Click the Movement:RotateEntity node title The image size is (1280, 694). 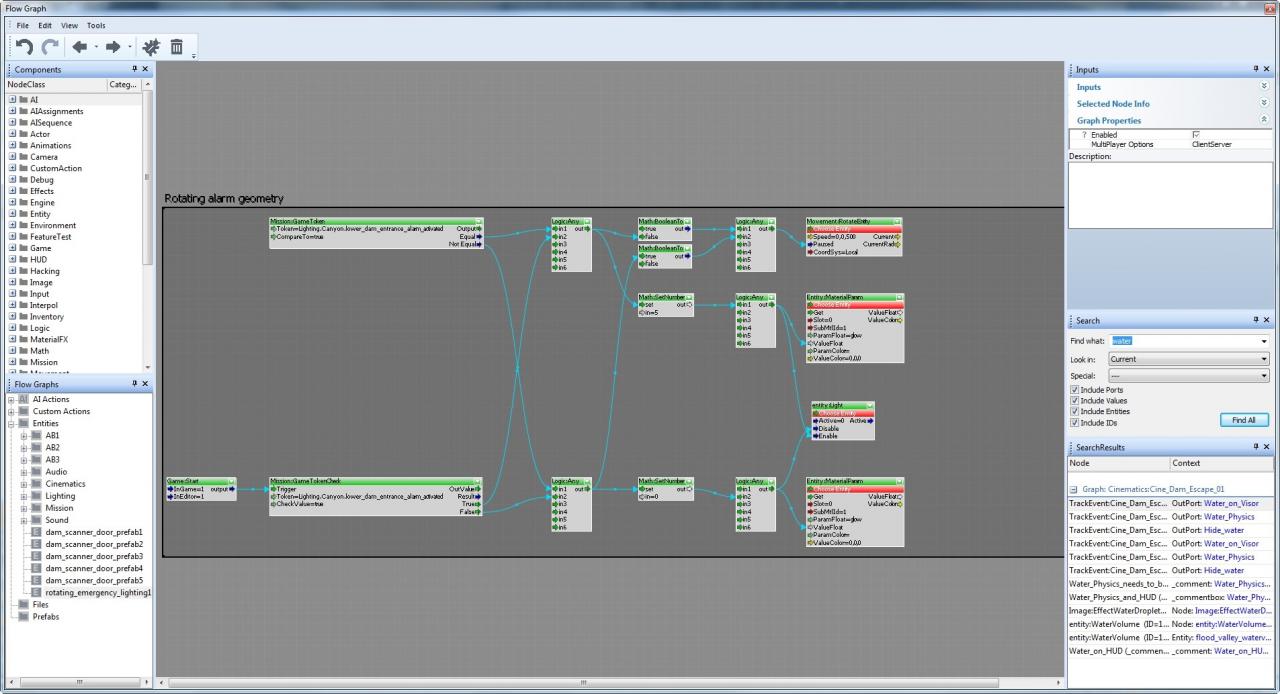click(854, 221)
